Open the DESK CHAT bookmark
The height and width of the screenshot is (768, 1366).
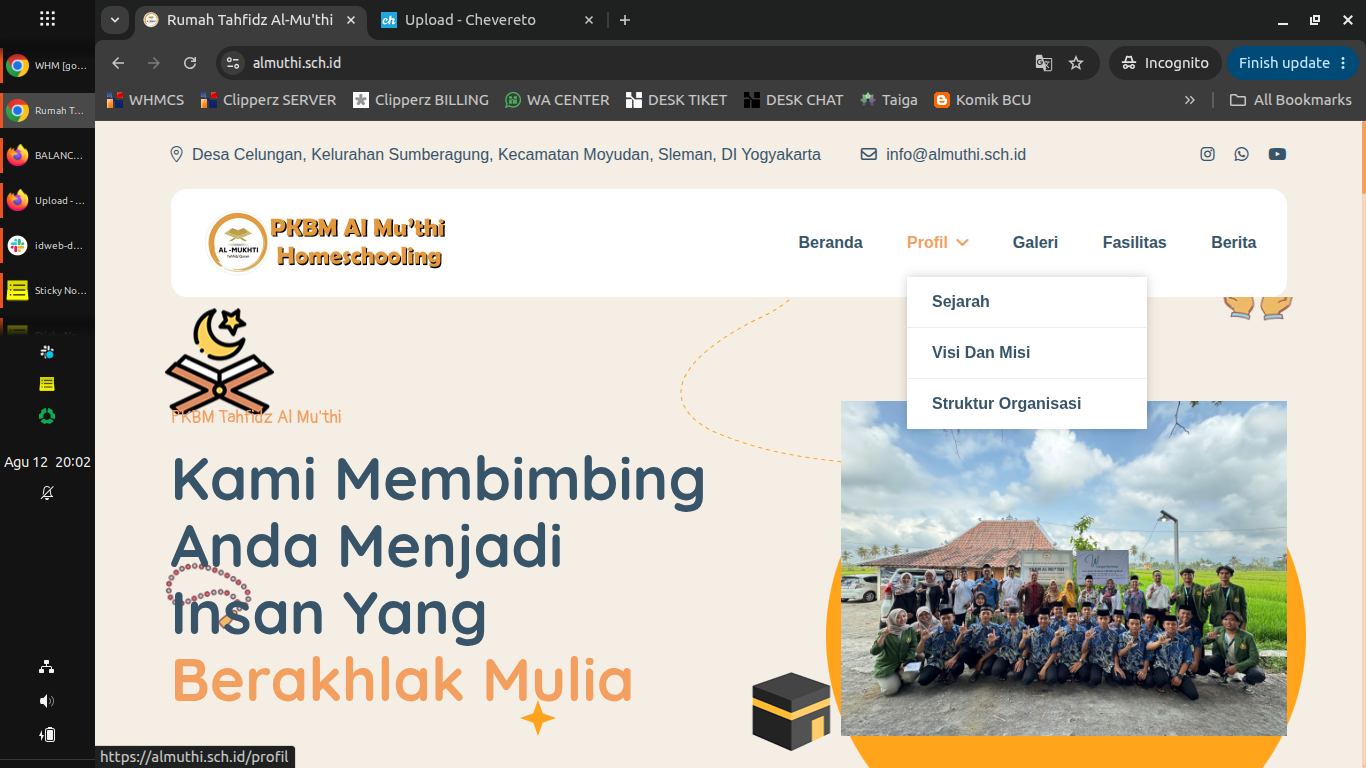point(794,100)
